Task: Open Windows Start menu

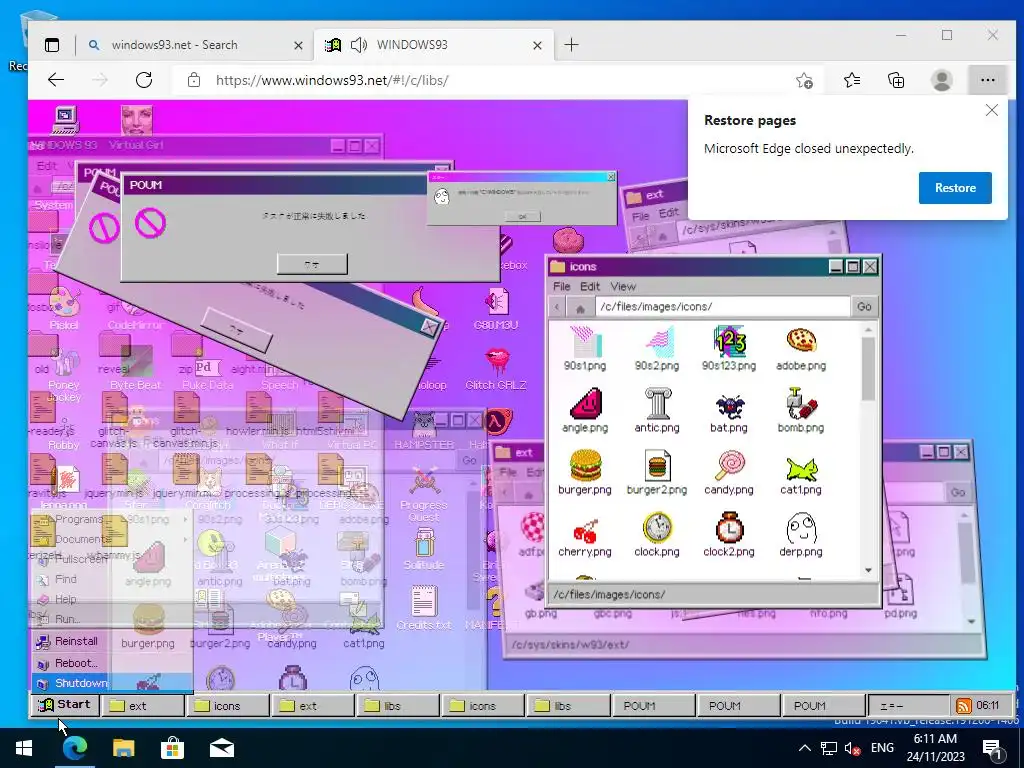Action: [x=24, y=748]
